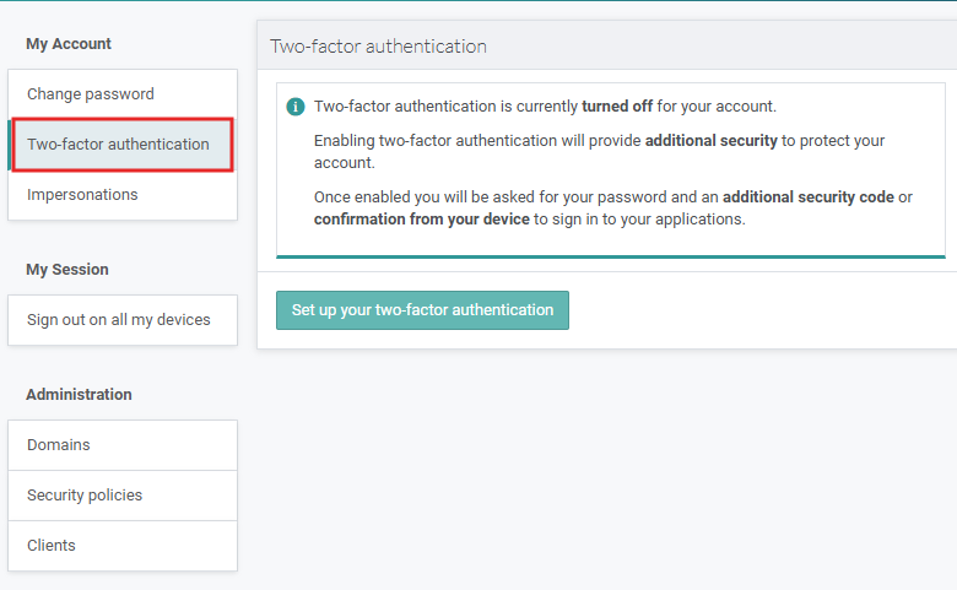
Task: Click the My Session section heading
Action: coord(67,269)
